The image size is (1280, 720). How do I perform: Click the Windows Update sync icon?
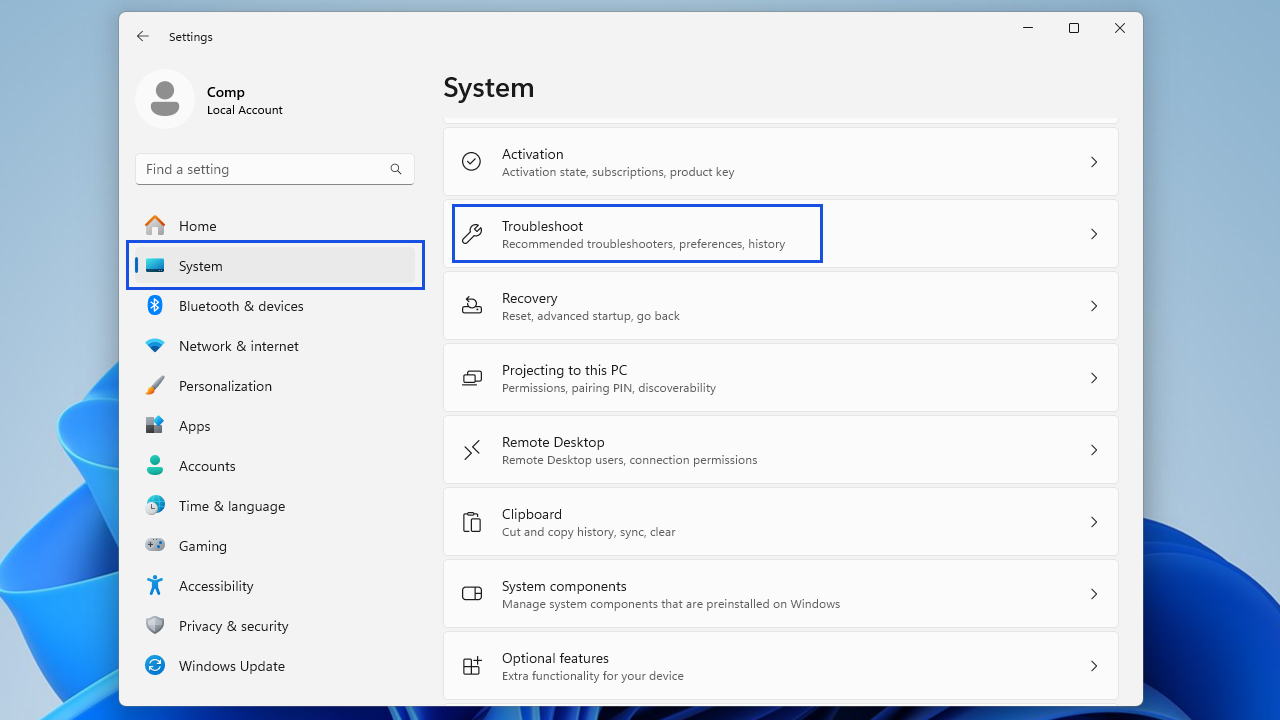coord(155,666)
